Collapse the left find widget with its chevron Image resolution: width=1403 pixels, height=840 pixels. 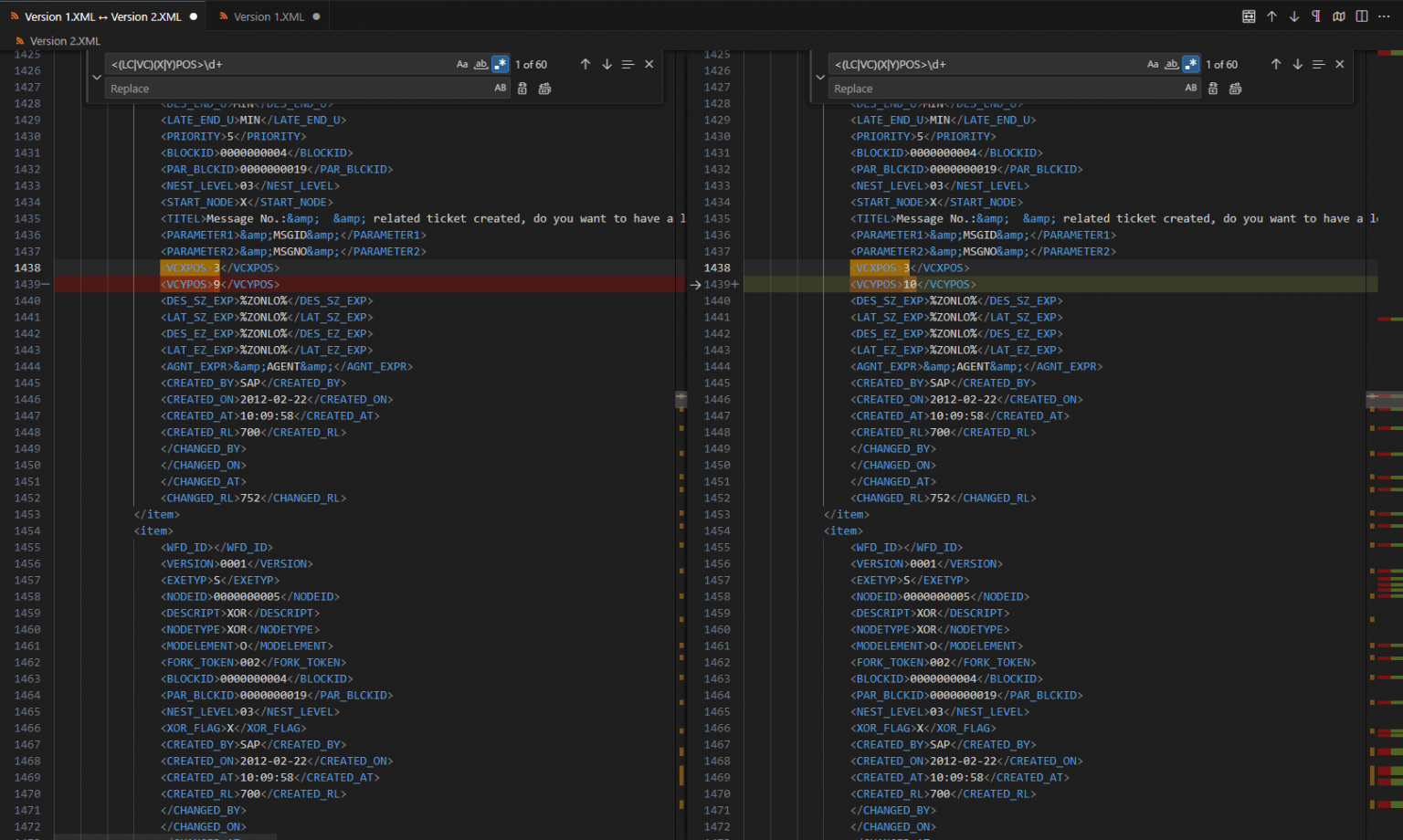(96, 77)
